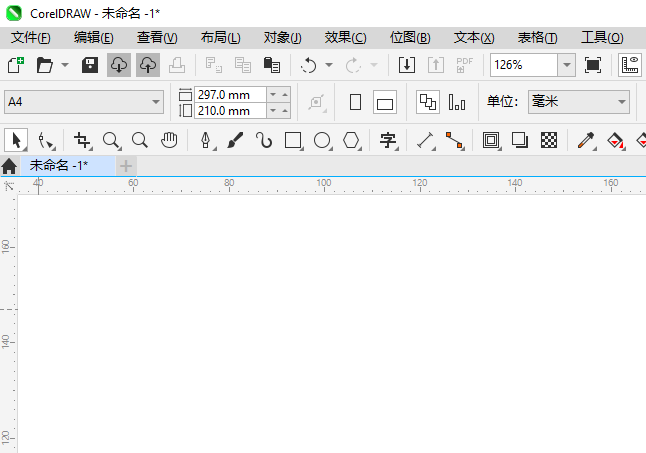The width and height of the screenshot is (646, 453).
Task: Click the Publish to PDF icon
Action: click(x=464, y=65)
